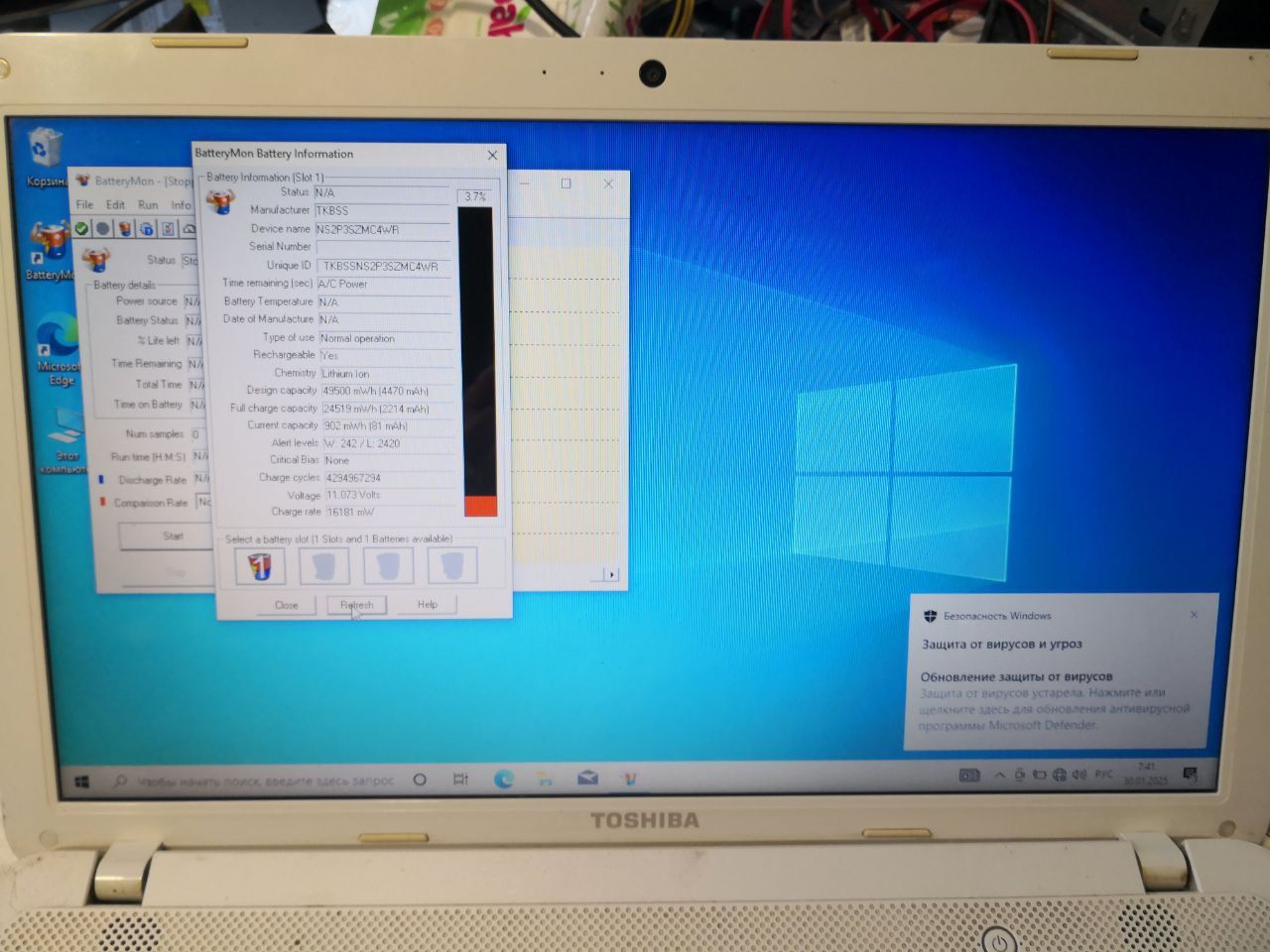Open the network tray icon
This screenshot has height=952, width=1270.
(1059, 774)
